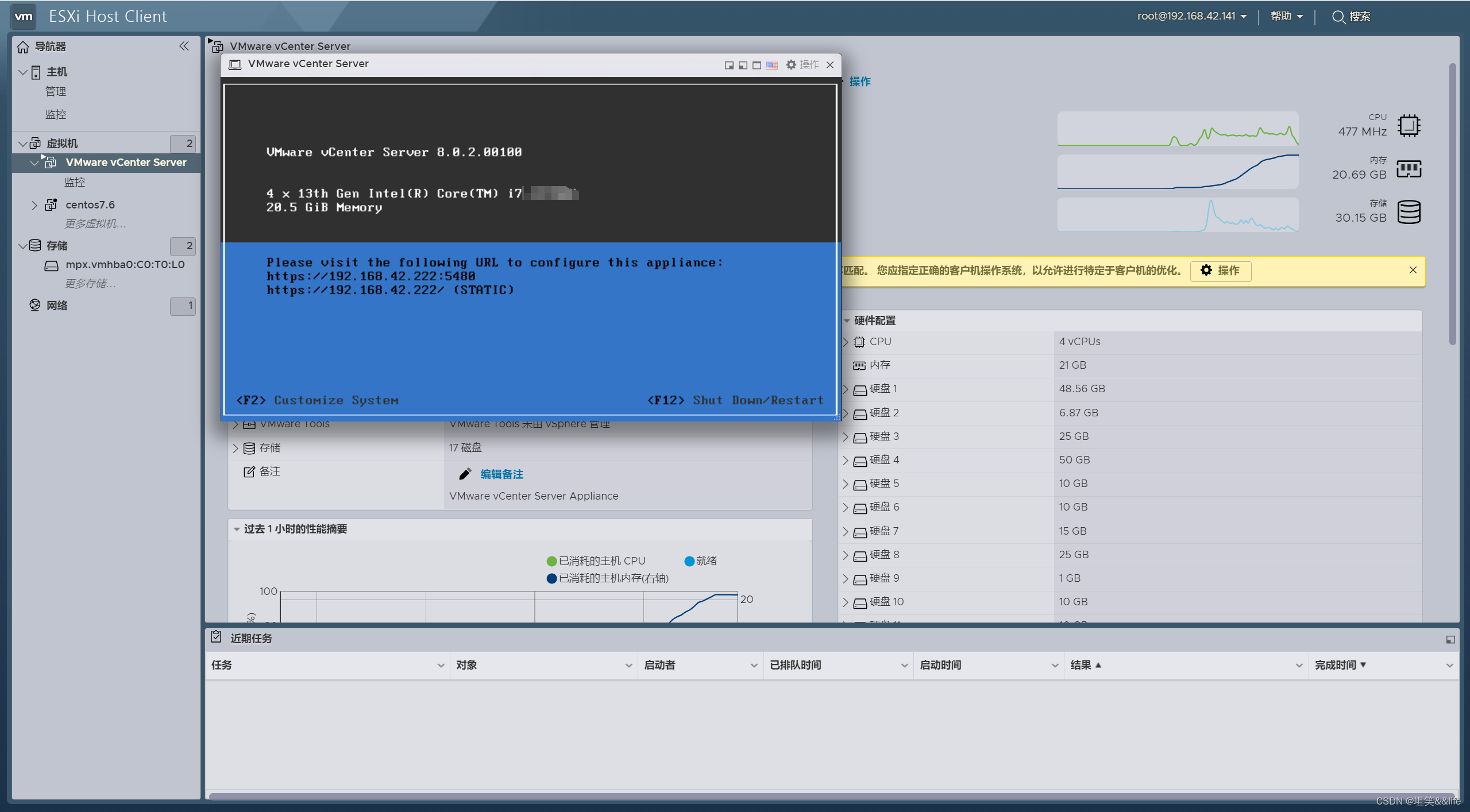Collapse the 存储 tree node in navigator
The image size is (1470, 812).
pyautogui.click(x=23, y=246)
